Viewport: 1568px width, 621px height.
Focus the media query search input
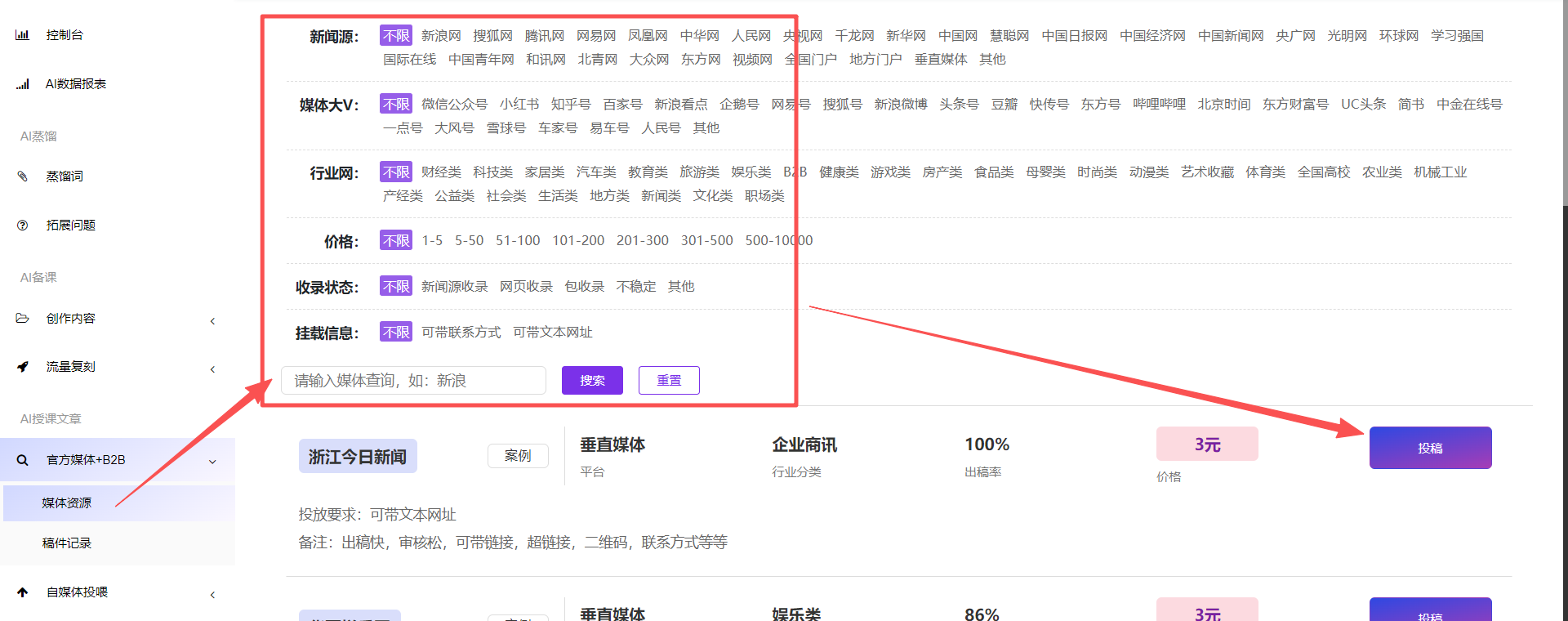(413, 381)
